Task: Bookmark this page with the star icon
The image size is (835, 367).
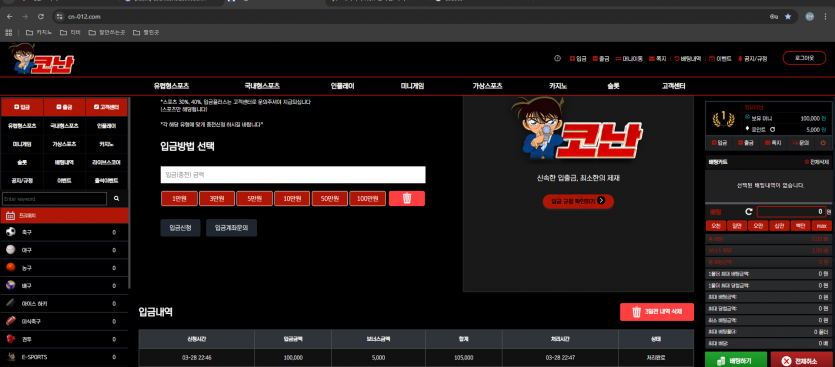Action: pyautogui.click(x=788, y=17)
